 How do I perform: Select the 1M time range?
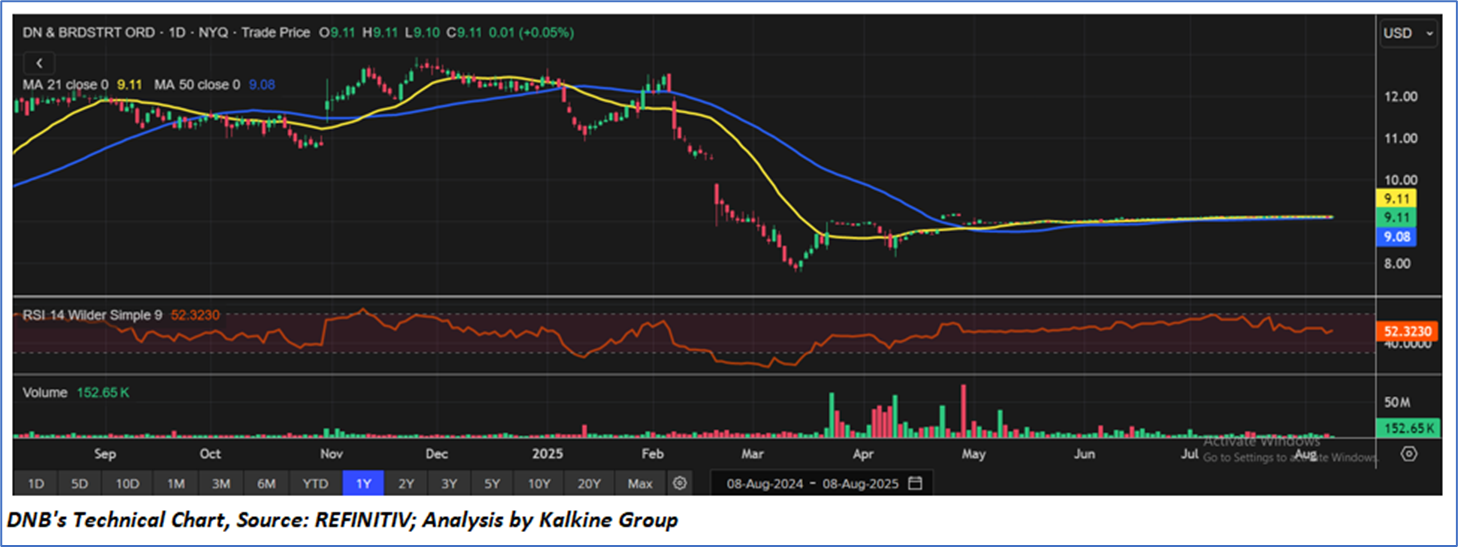(175, 484)
